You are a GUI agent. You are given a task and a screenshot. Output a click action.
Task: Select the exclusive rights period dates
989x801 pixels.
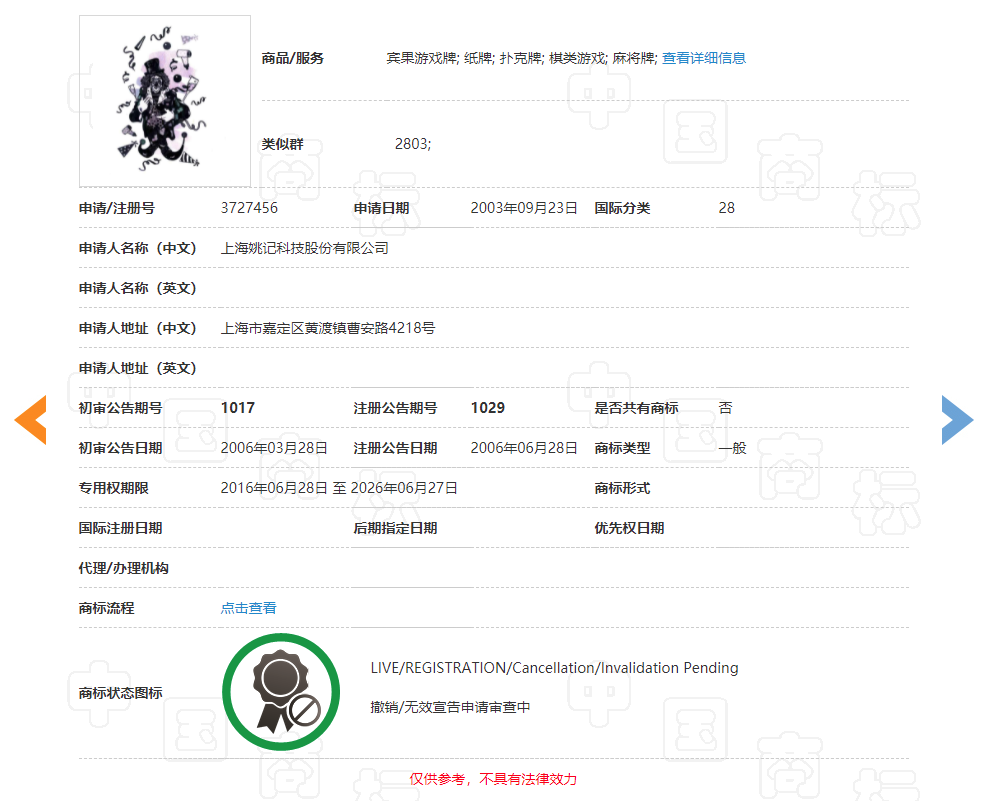[x=340, y=487]
